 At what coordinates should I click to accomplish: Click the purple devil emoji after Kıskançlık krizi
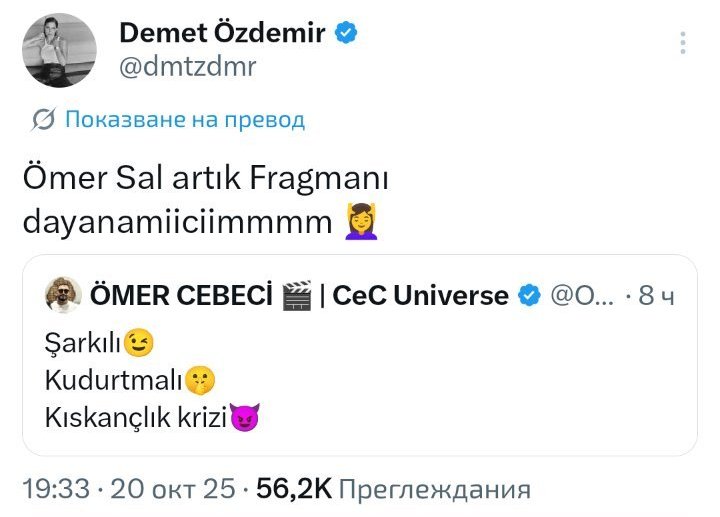[244, 416]
